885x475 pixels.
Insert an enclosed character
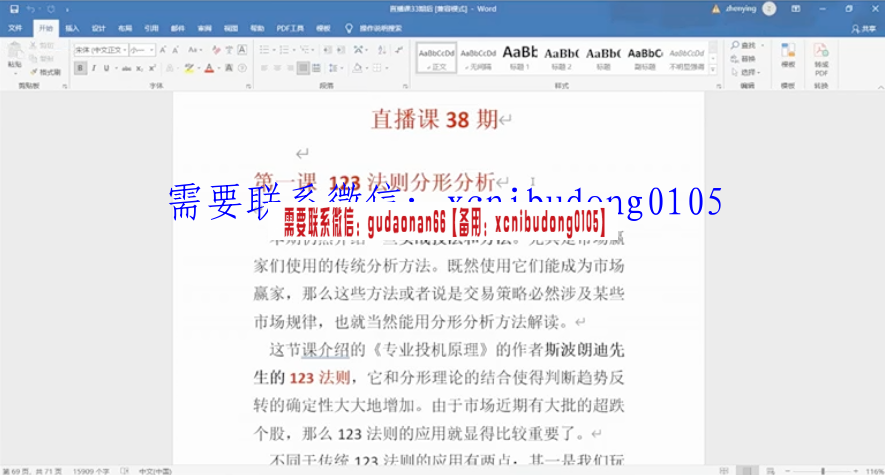point(242,68)
